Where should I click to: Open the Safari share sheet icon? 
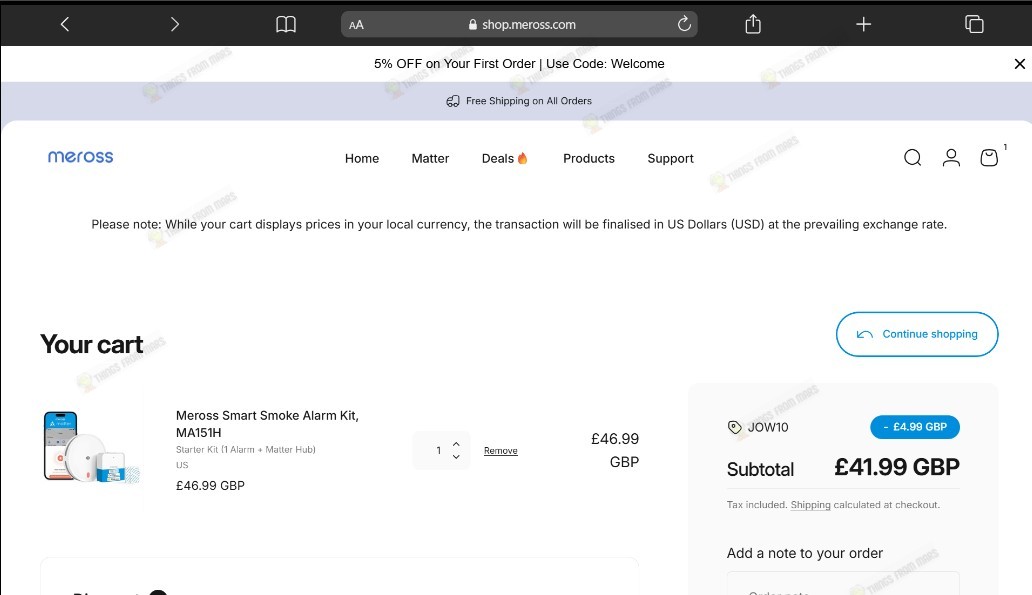[753, 24]
